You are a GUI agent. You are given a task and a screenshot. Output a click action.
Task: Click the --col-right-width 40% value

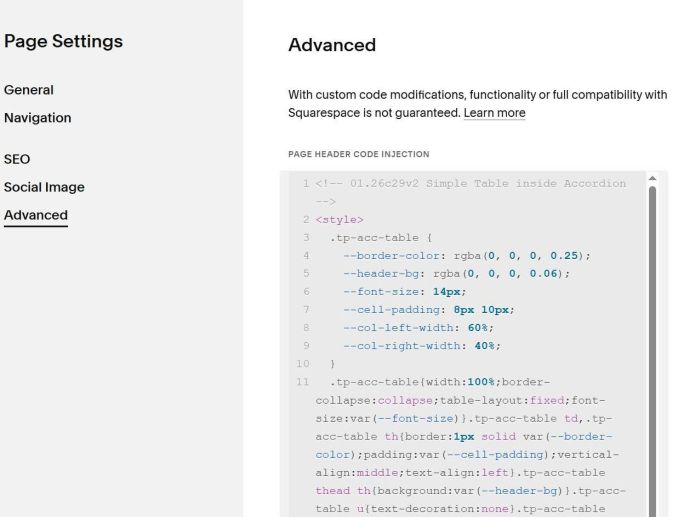[488, 345]
